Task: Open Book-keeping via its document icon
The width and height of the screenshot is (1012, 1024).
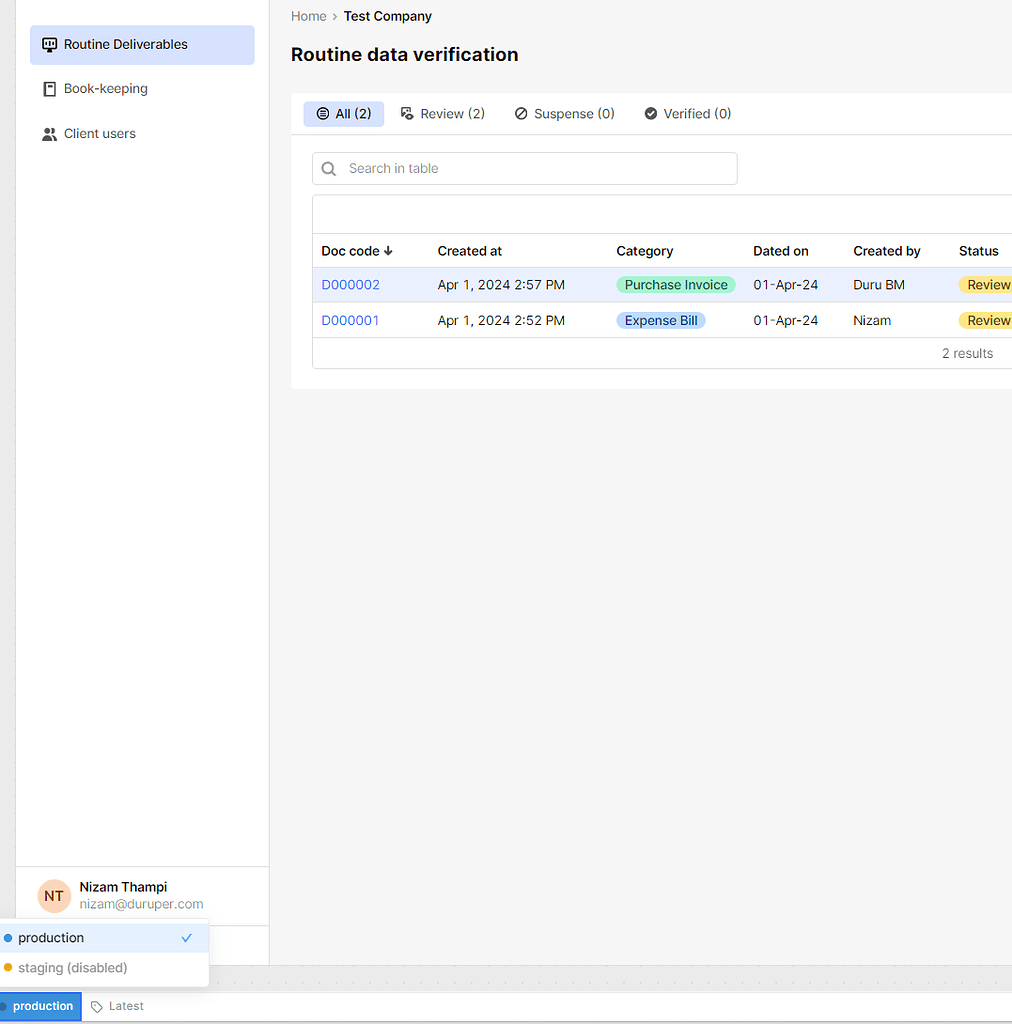Action: click(49, 88)
